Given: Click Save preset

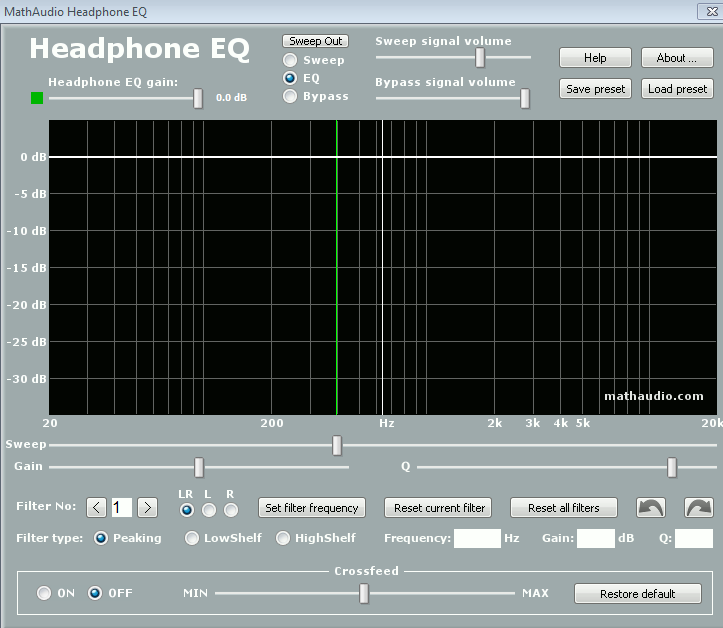Looking at the screenshot, I should click(595, 89).
